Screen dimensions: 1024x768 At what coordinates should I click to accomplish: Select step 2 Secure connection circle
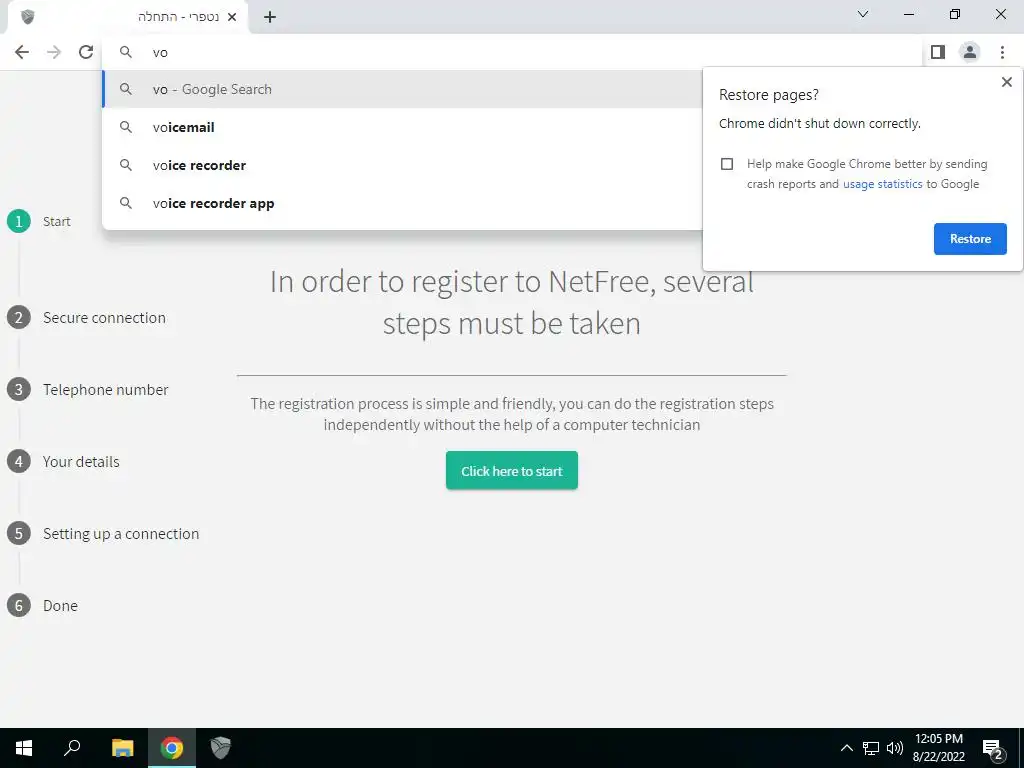pyautogui.click(x=19, y=317)
